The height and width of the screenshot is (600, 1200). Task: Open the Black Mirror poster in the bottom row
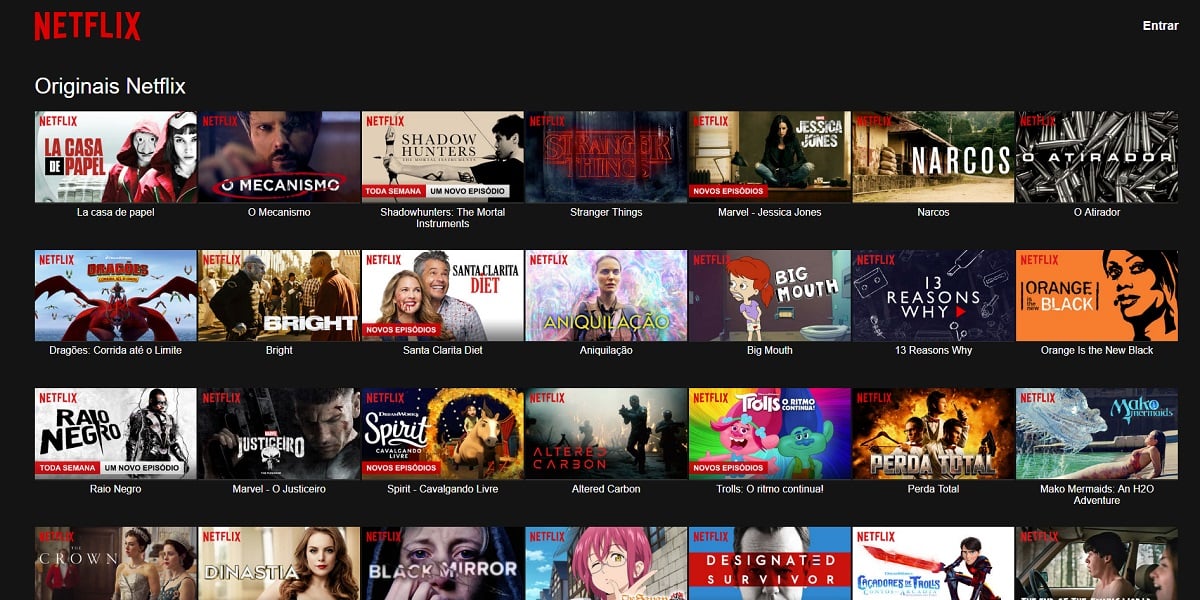pos(443,563)
